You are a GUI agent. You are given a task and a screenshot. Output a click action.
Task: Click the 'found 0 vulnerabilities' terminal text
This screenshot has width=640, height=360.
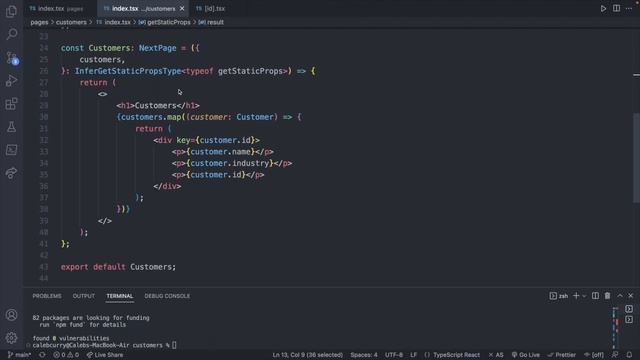[x=71, y=338]
